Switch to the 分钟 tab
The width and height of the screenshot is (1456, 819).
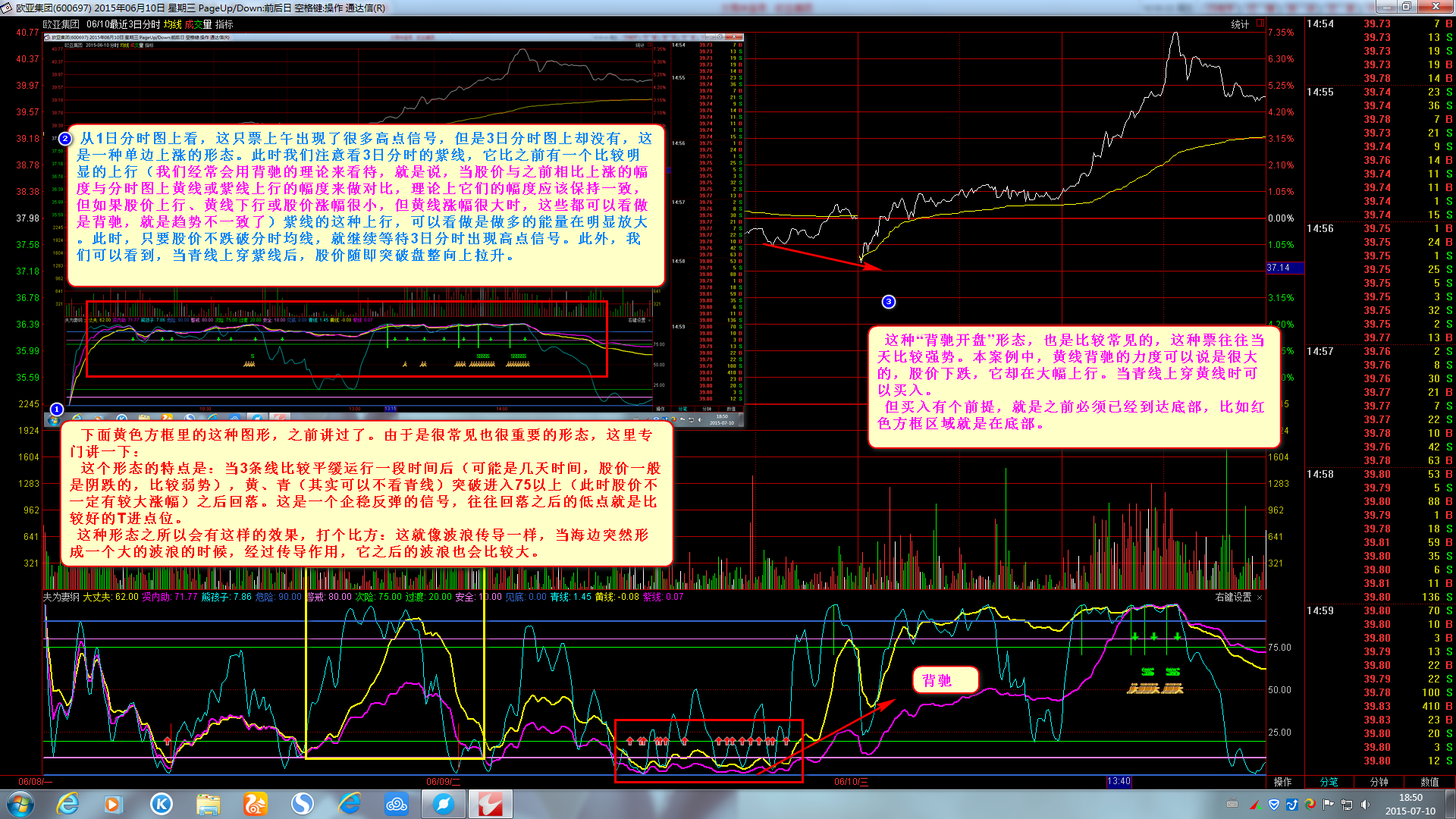click(x=1379, y=782)
